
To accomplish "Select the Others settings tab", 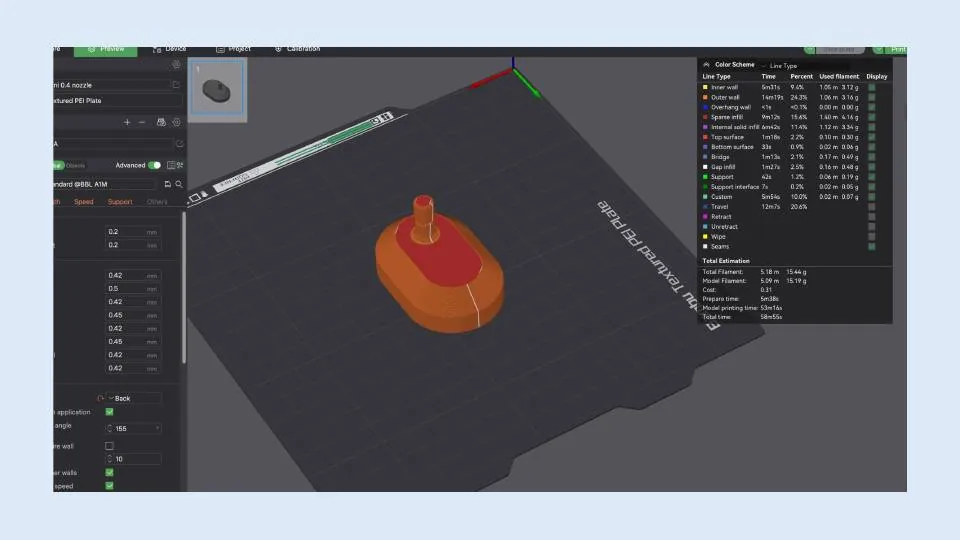I will click(157, 202).
